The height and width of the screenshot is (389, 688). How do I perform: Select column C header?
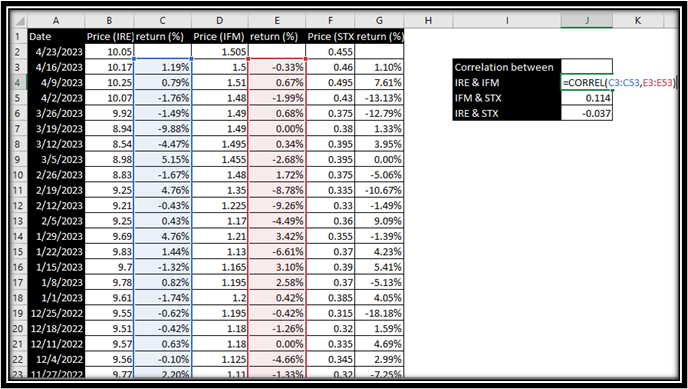click(162, 21)
